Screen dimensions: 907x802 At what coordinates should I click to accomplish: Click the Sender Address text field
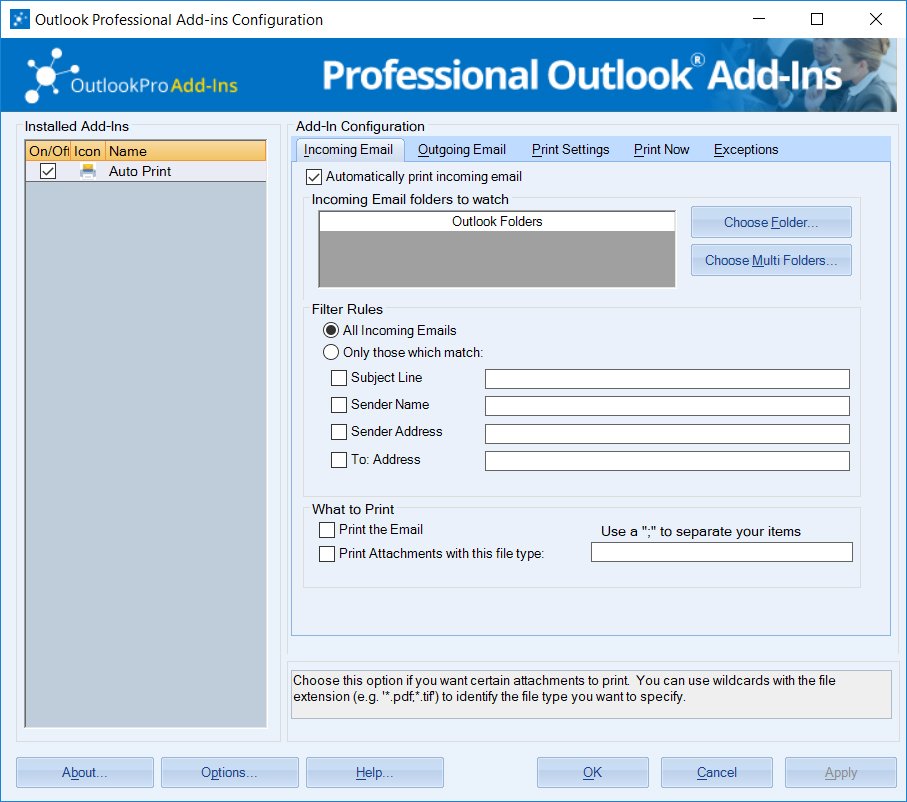[667, 434]
